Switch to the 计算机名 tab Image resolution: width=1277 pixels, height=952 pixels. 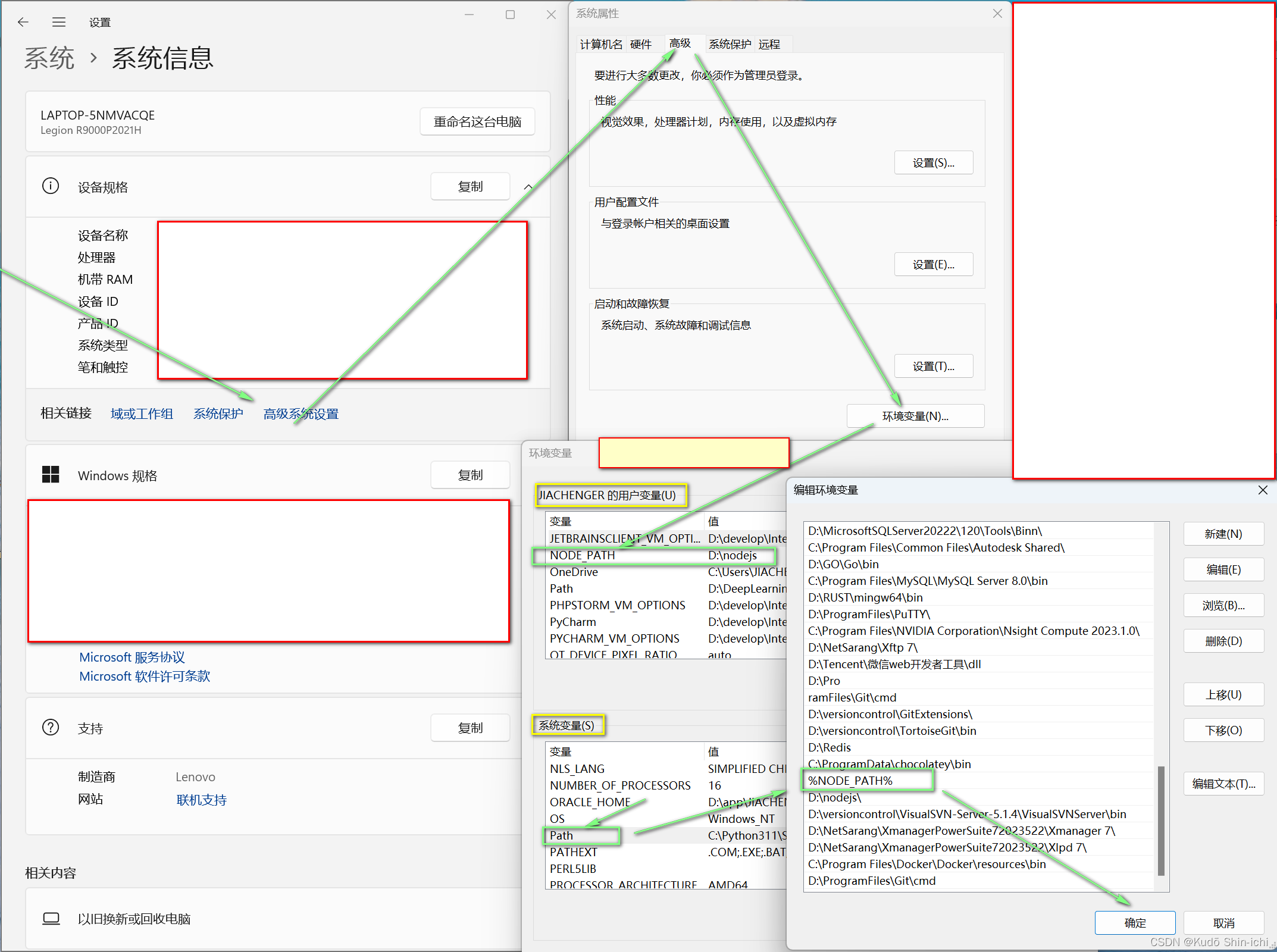point(601,44)
